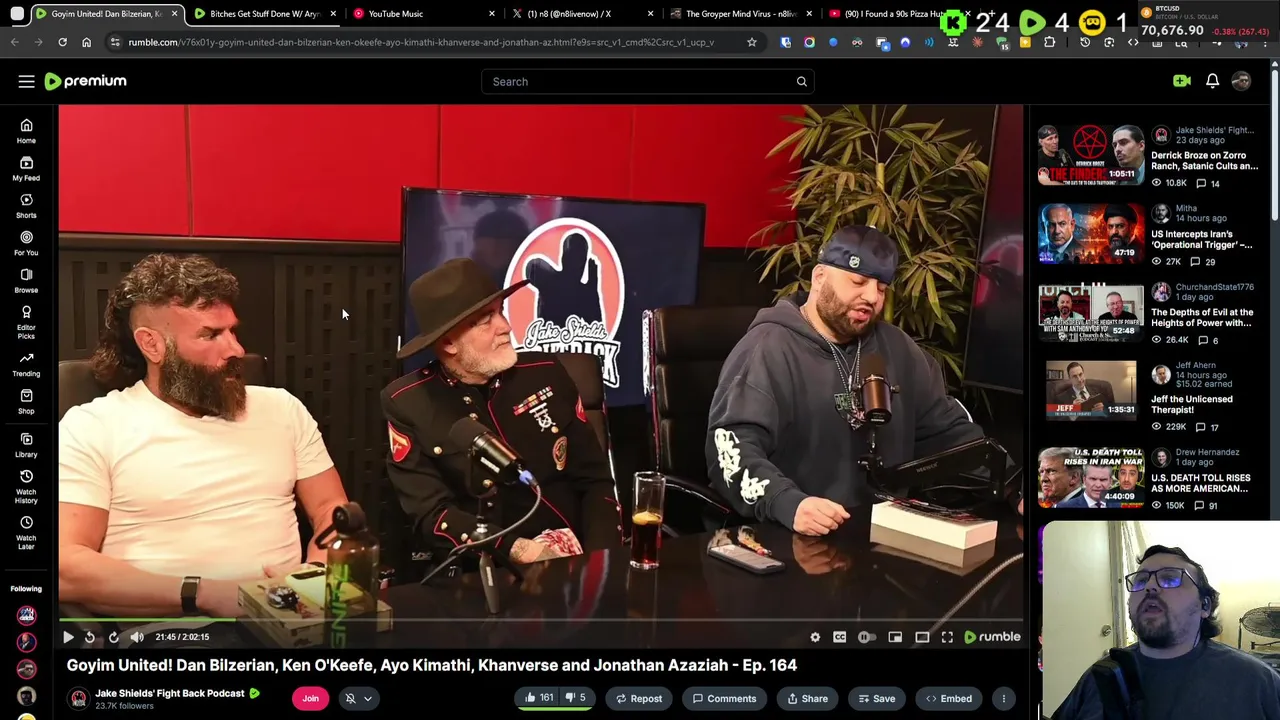Open My Feed in the sidebar

(x=26, y=169)
